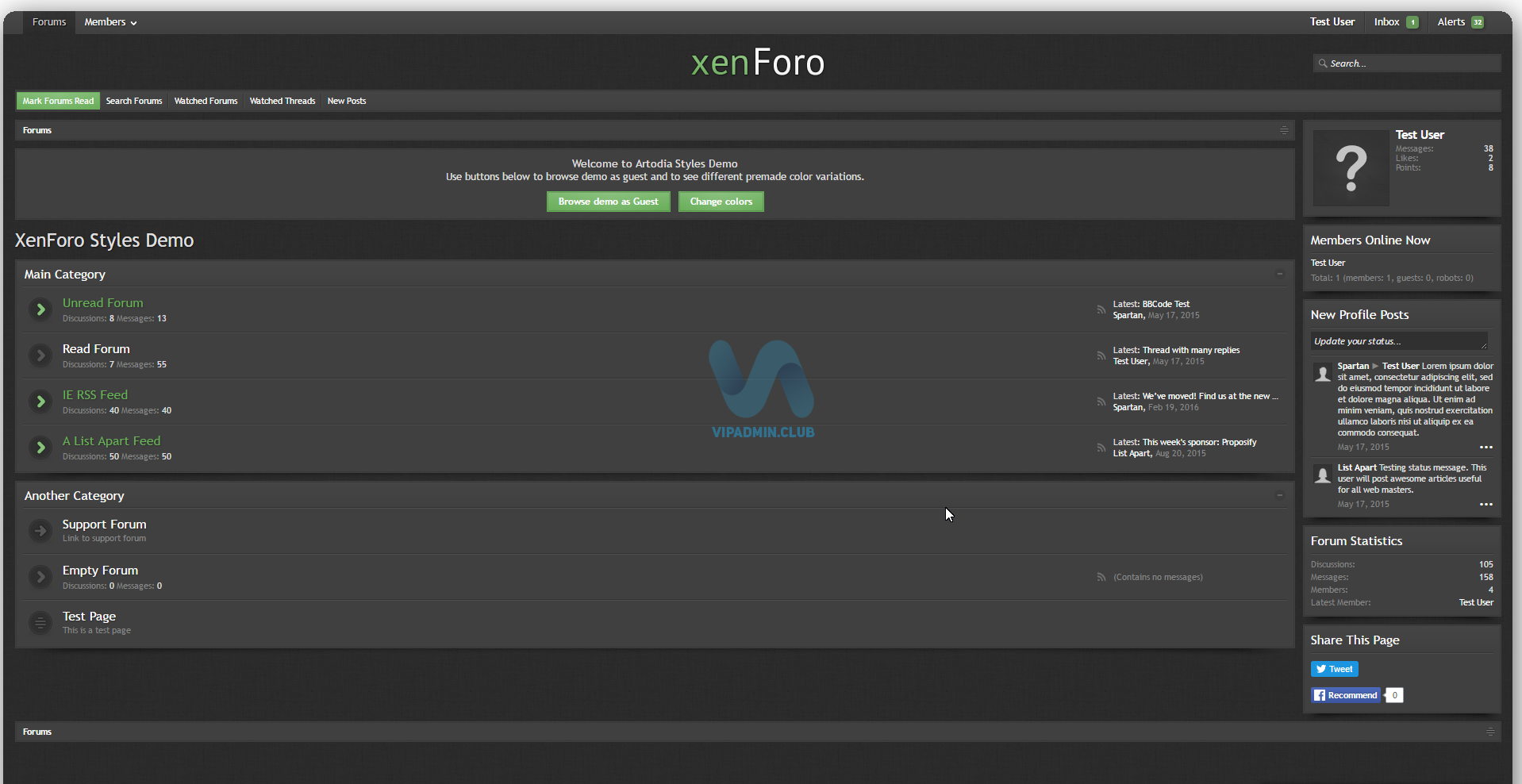Viewport: 1522px width, 784px height.
Task: Open Watched Threads link
Action: pos(282,101)
